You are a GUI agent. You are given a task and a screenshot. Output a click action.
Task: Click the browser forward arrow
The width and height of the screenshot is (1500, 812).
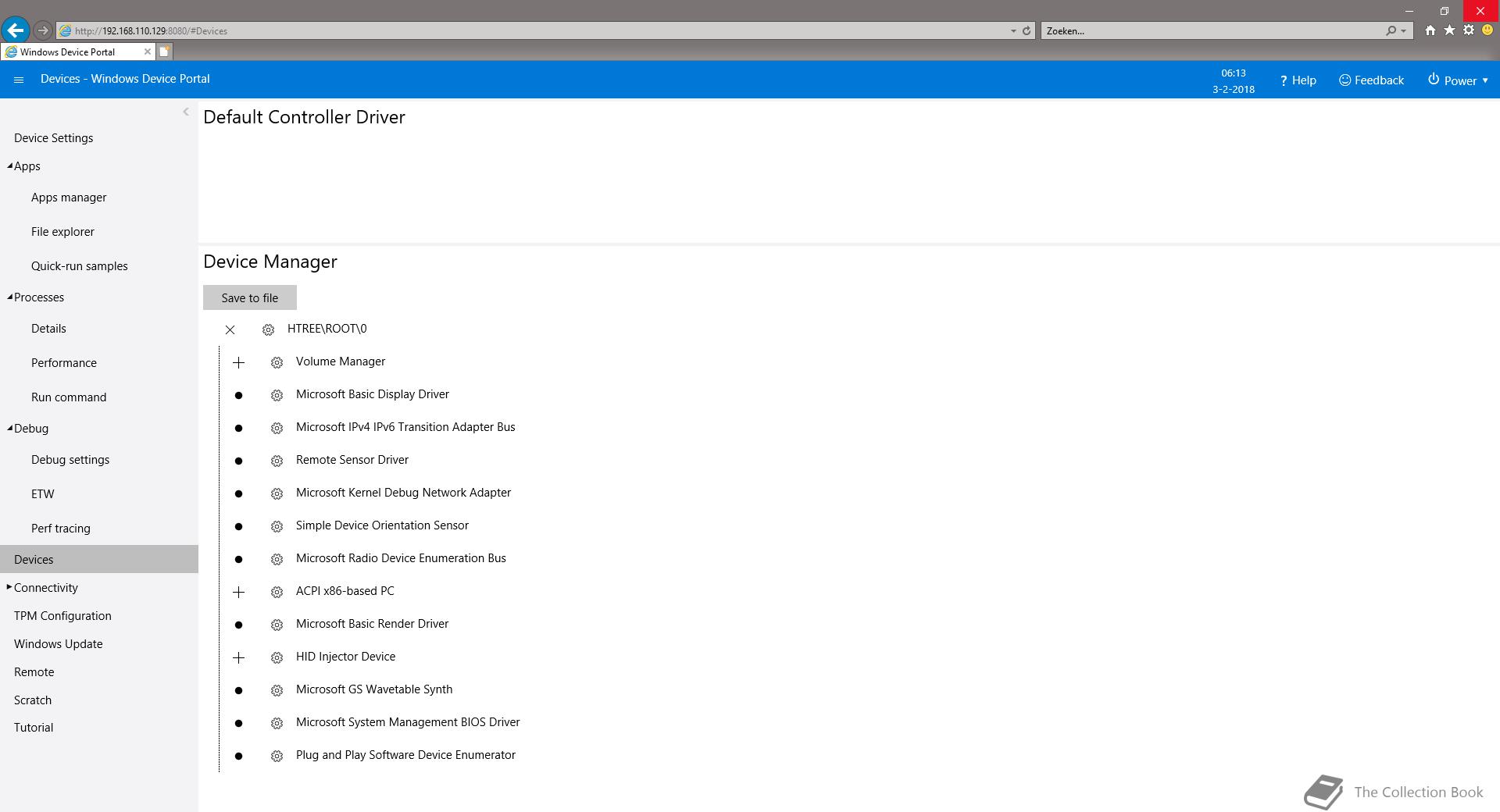43,30
